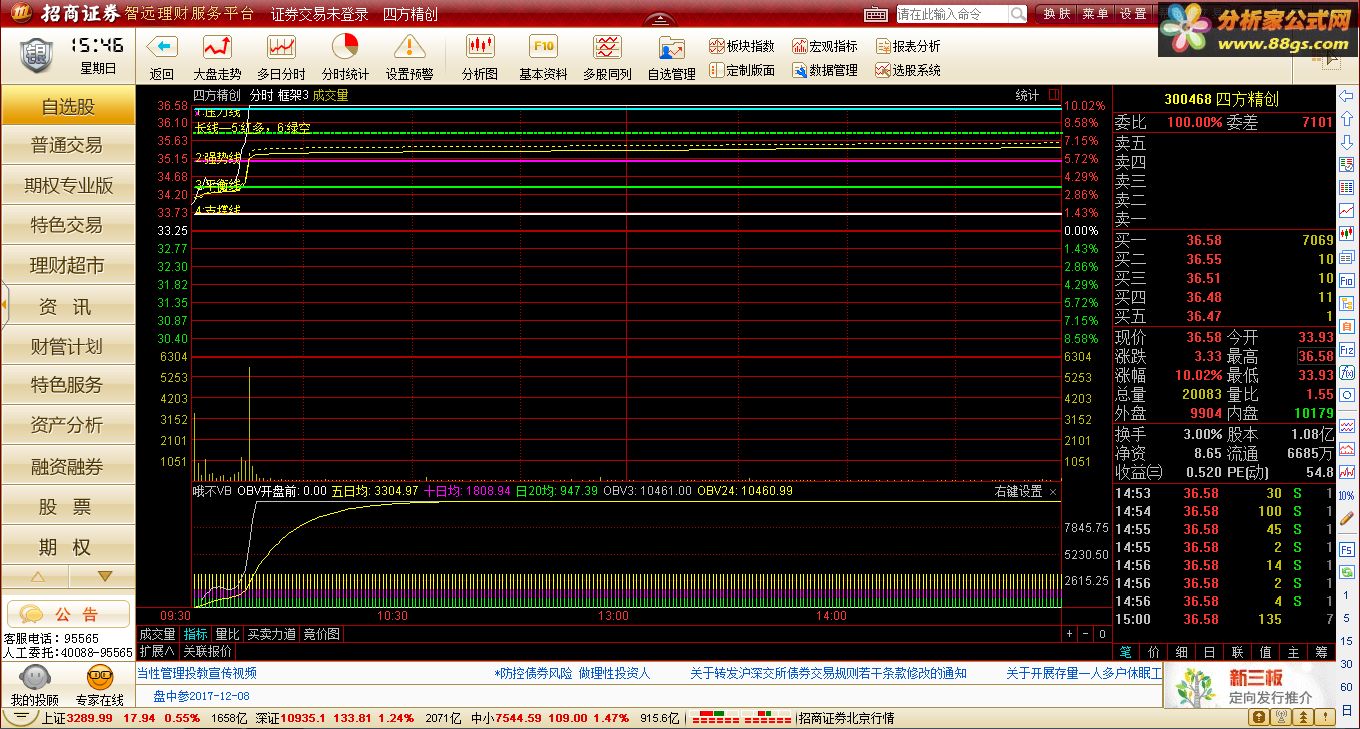Click the green refresh icon
The height and width of the screenshot is (729, 1360).
pos(1346,572)
